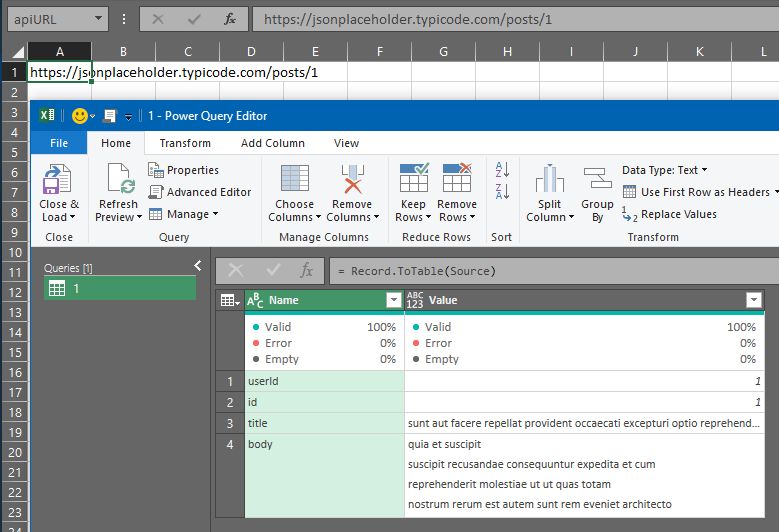Select query named 1 in Queries pane
Screen dimensions: 779x532
[x=120, y=288]
